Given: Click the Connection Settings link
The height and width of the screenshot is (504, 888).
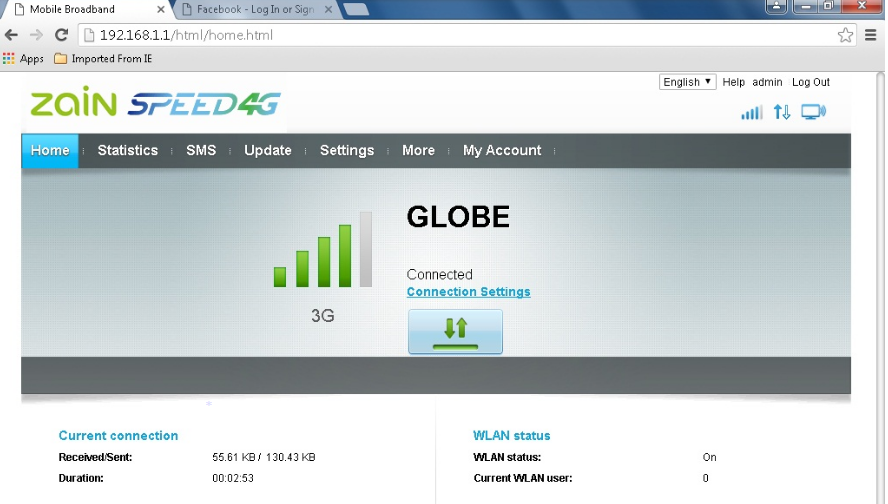Looking at the screenshot, I should pyautogui.click(x=468, y=292).
